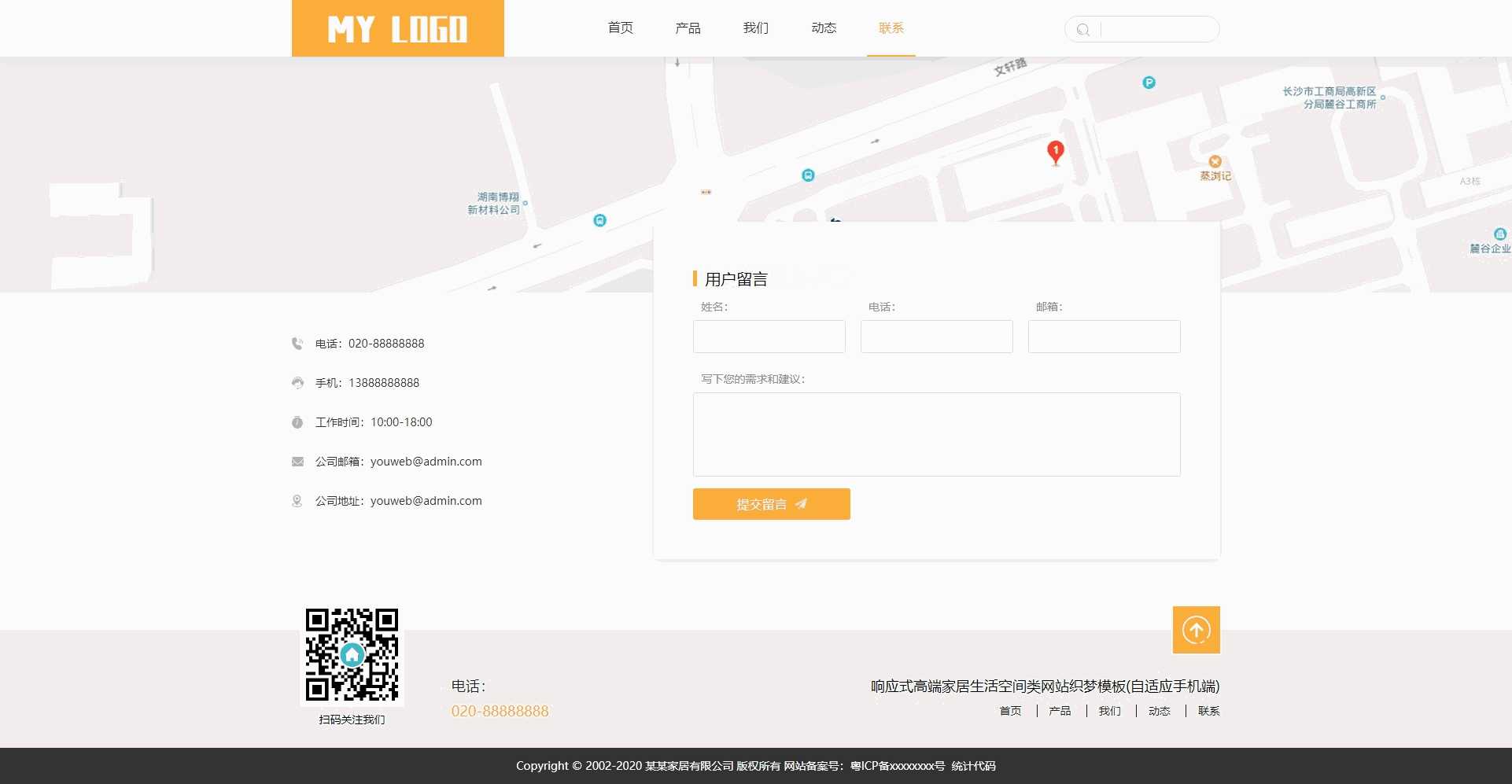Click the 姓名 input field

pyautogui.click(x=769, y=337)
